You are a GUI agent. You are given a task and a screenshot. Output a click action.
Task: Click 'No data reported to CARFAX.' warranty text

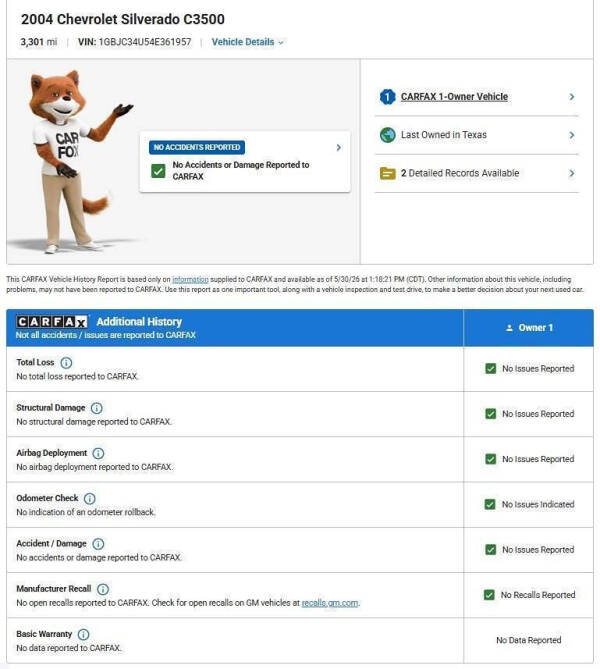pyautogui.click(x=69, y=648)
